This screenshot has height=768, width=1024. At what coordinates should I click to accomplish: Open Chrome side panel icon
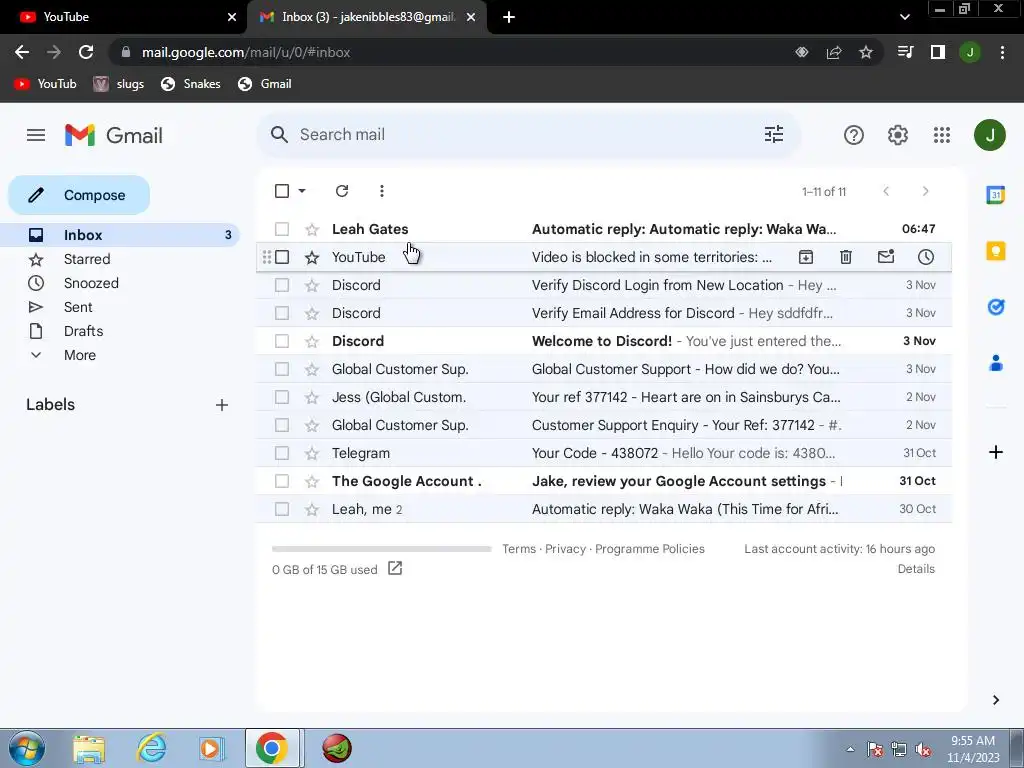tap(938, 52)
